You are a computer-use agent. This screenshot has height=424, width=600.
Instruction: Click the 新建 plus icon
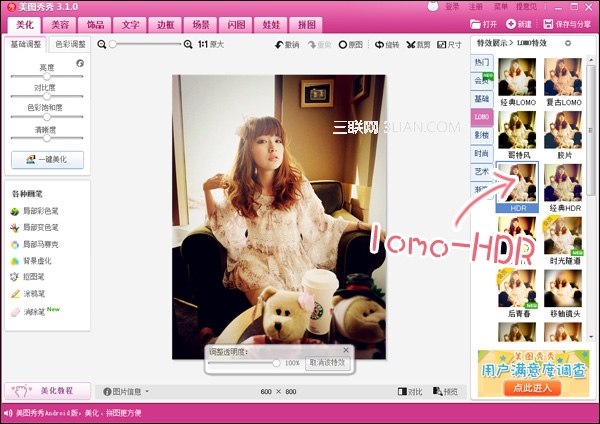coord(511,24)
